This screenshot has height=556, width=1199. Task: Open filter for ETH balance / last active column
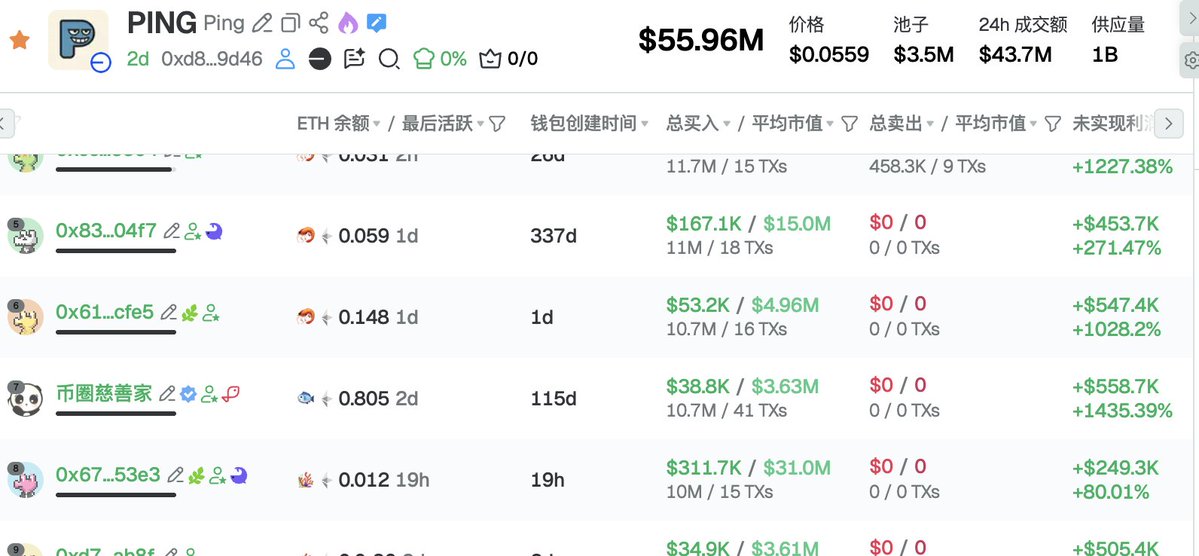(497, 123)
